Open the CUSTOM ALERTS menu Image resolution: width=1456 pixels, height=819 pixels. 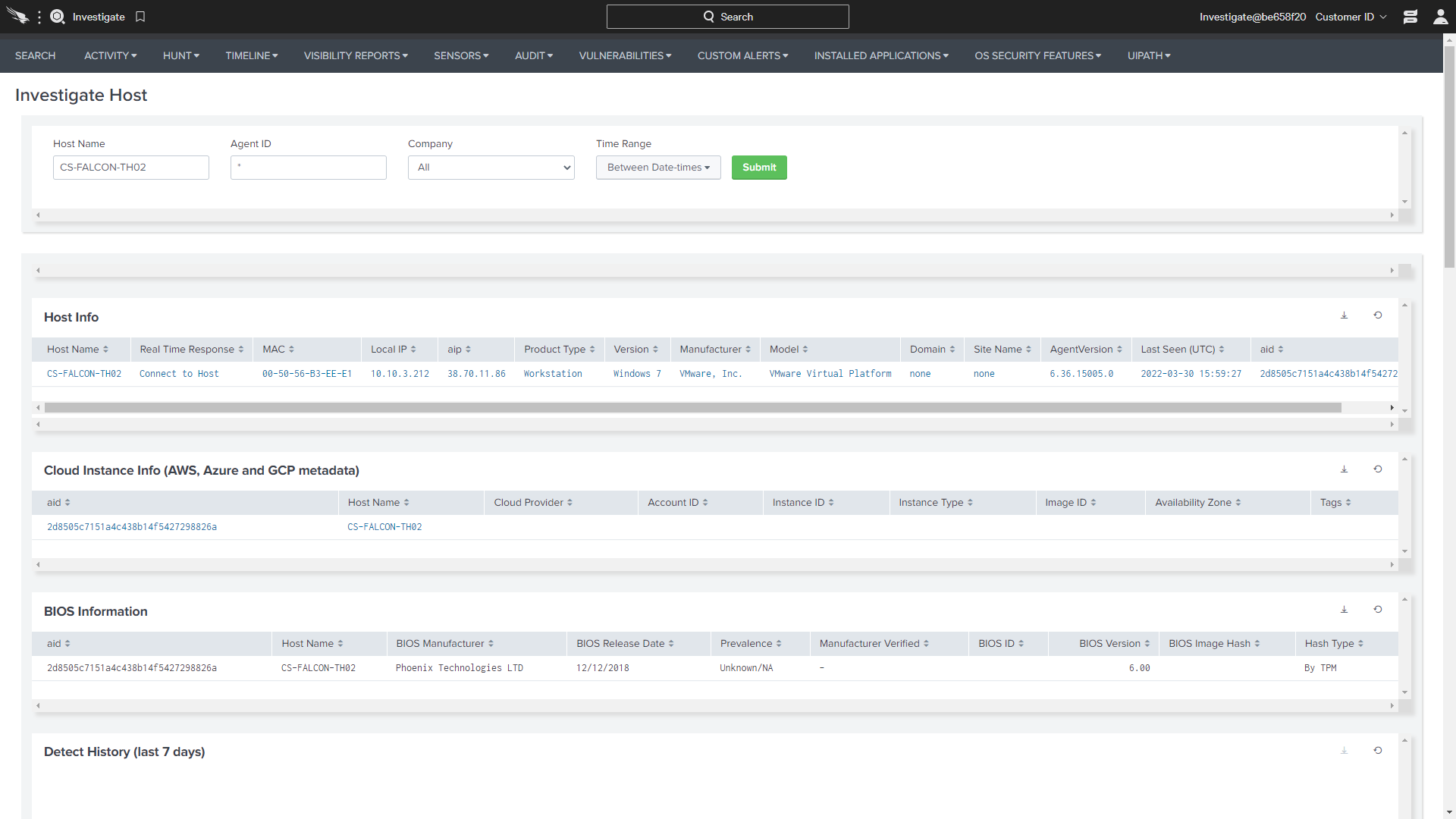[742, 56]
